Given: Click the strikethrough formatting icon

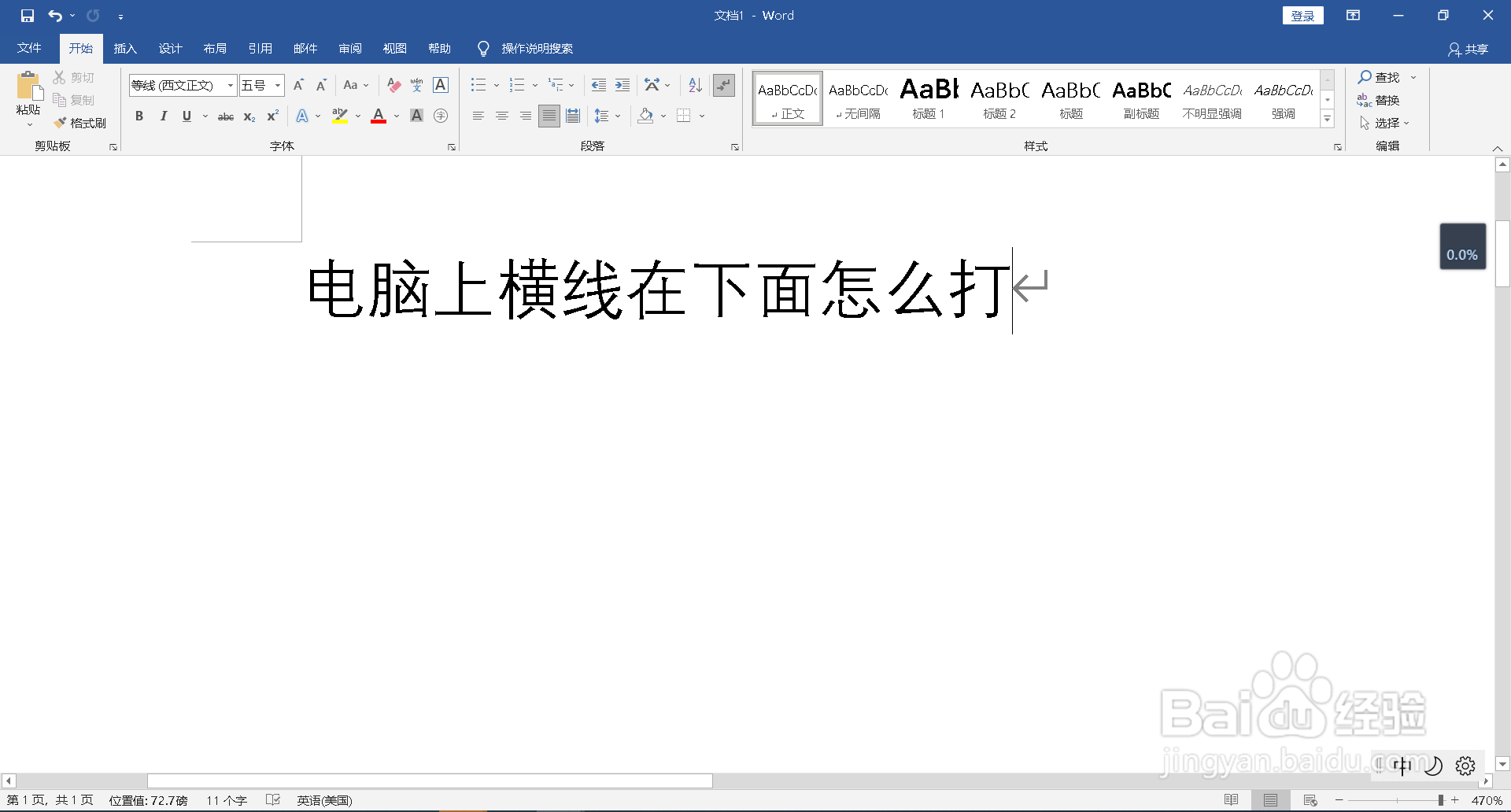Looking at the screenshot, I should click(x=225, y=116).
